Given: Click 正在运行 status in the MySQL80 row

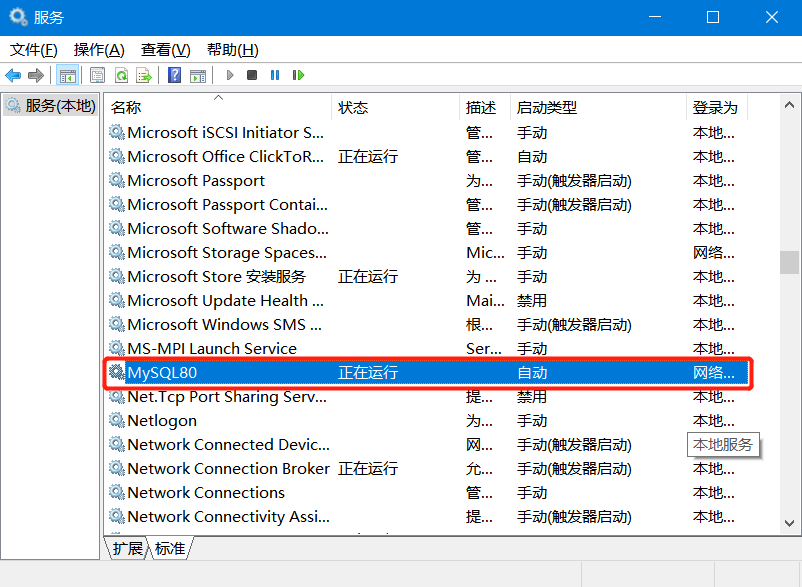Looking at the screenshot, I should 368,372.
